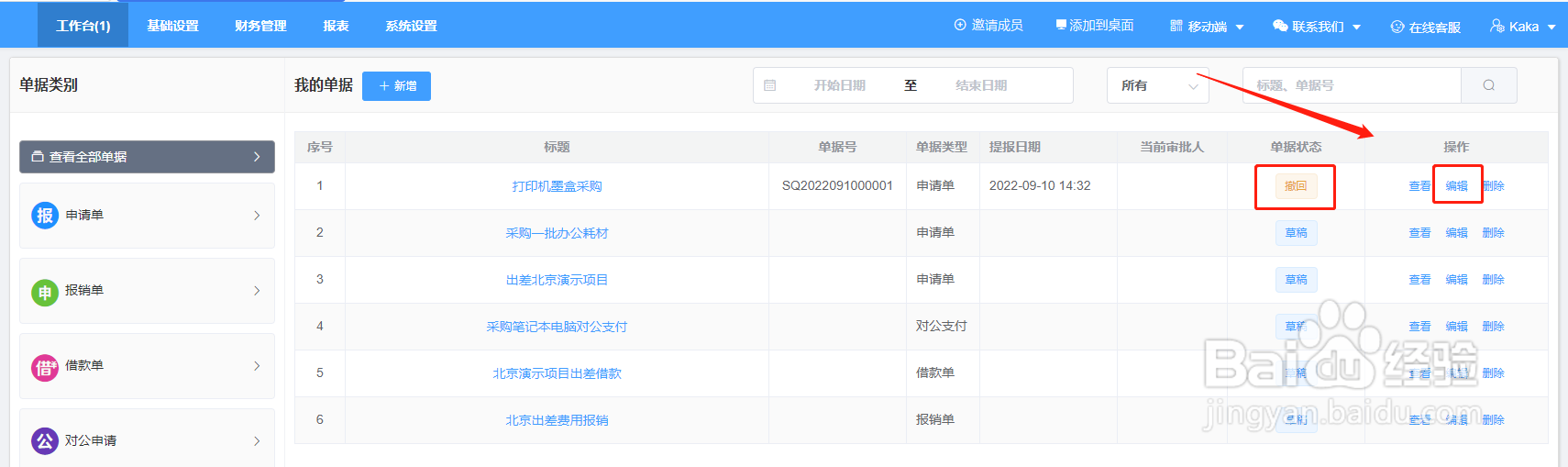Click 删除 for 采购一批办公耗材 row
This screenshot has height=467, width=1568.
1493,233
